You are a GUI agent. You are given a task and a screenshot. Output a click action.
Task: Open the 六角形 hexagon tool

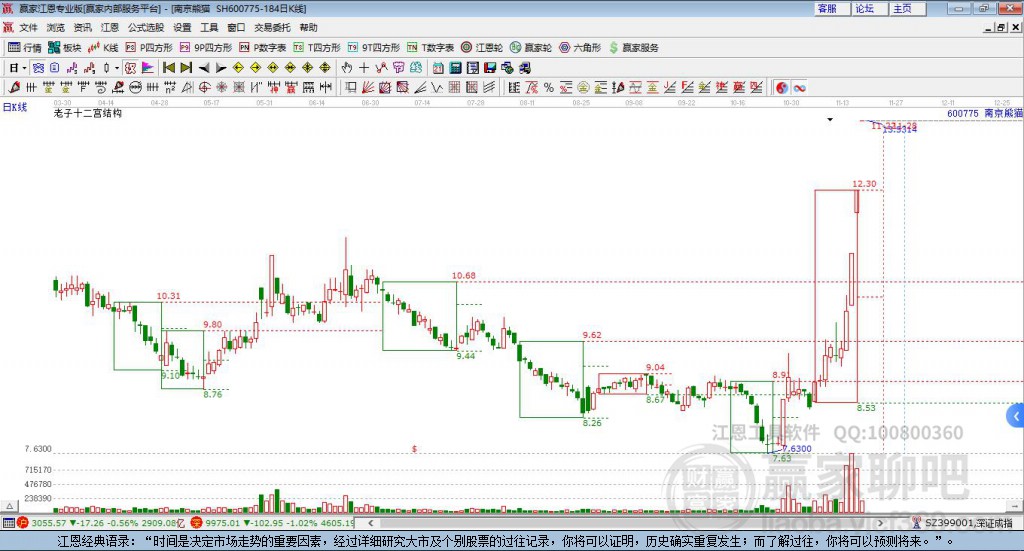(x=580, y=48)
